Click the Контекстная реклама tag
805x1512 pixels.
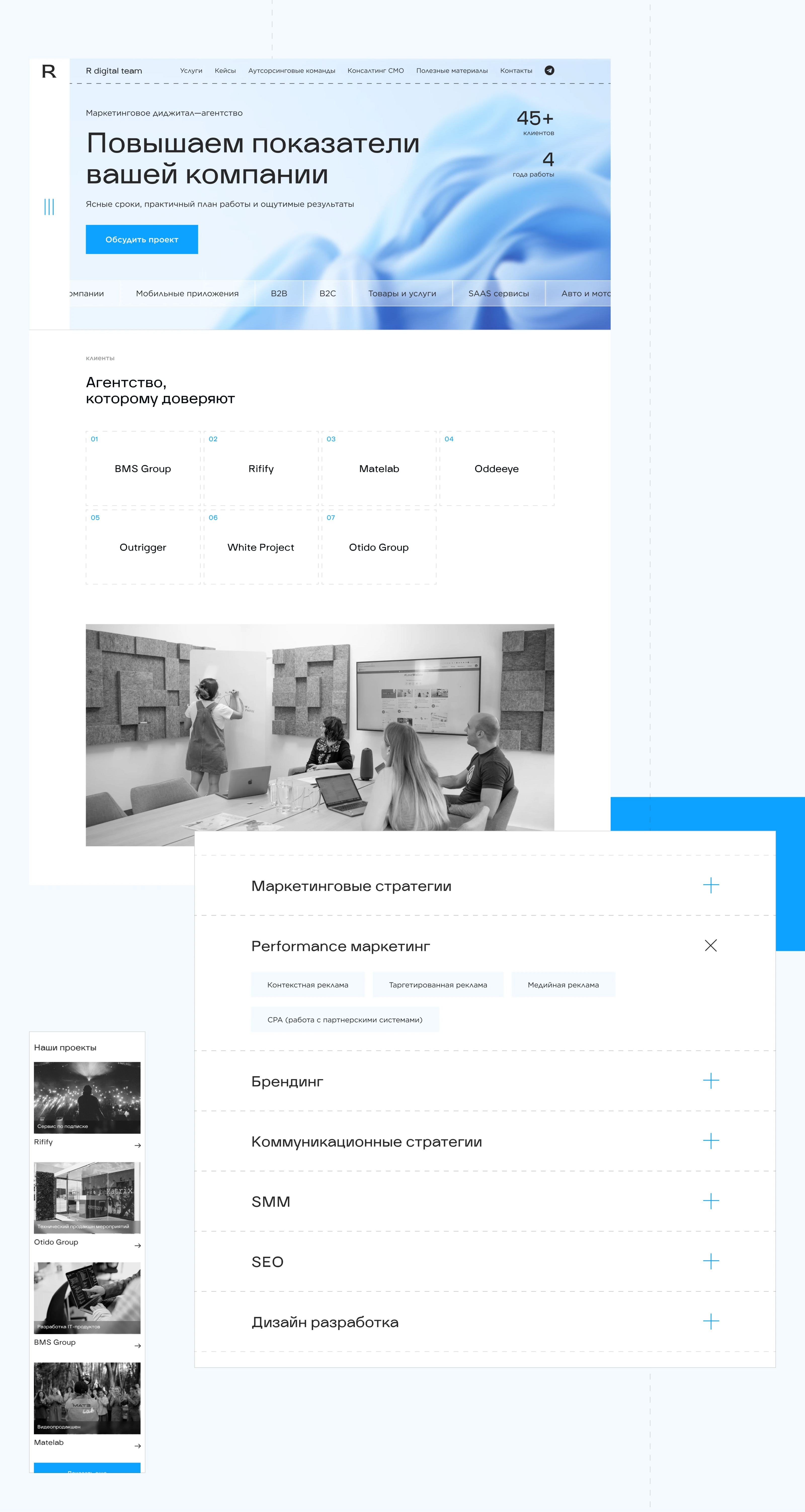[307, 985]
